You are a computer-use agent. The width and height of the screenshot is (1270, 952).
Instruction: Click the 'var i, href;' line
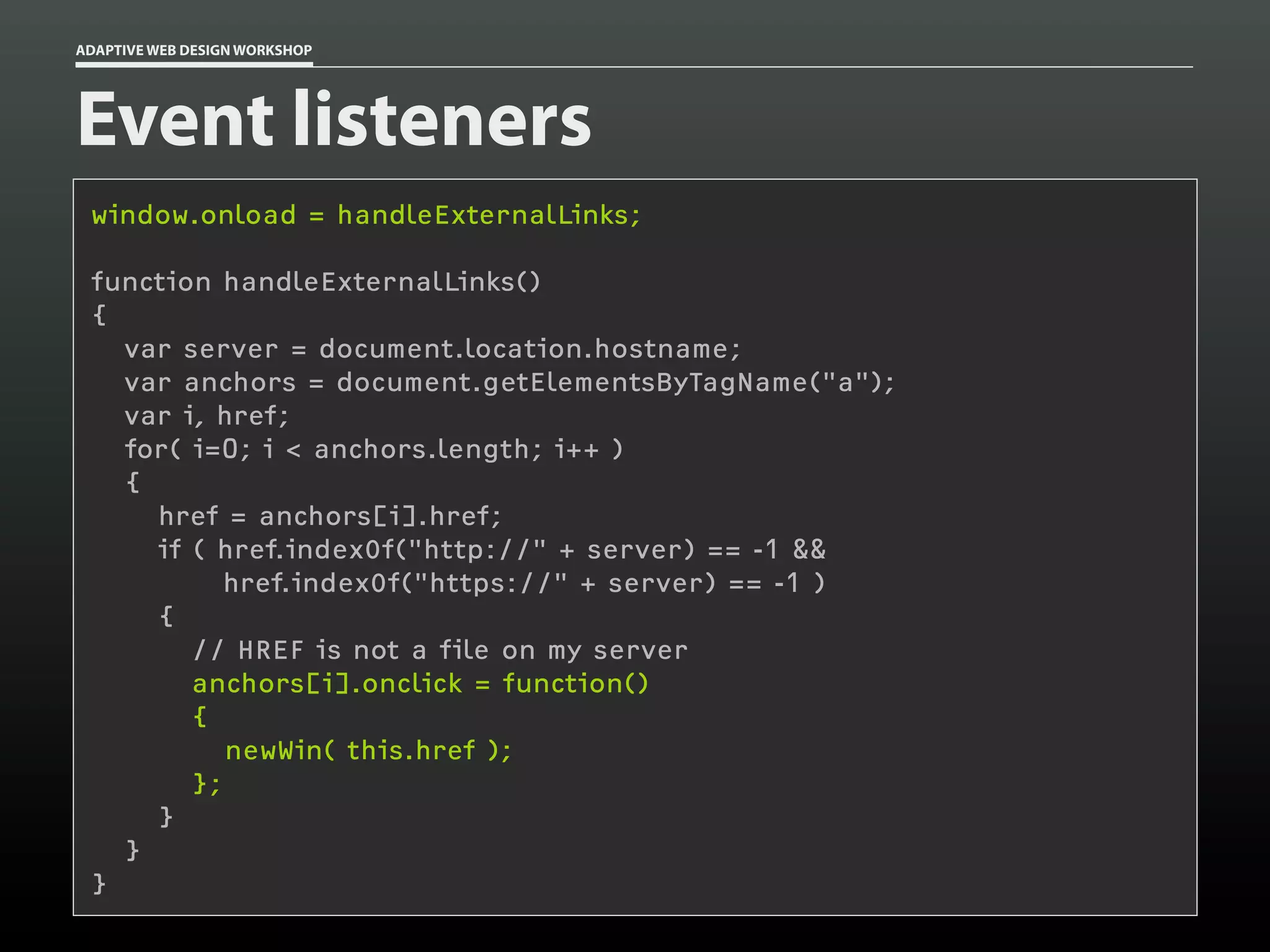click(x=207, y=416)
